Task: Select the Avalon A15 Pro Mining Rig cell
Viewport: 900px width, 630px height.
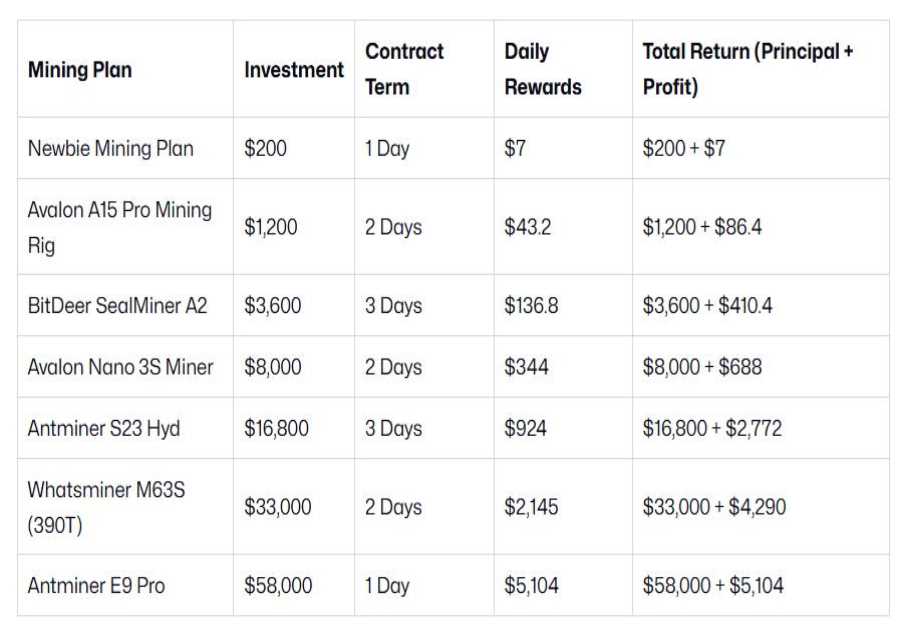Action: click(120, 227)
